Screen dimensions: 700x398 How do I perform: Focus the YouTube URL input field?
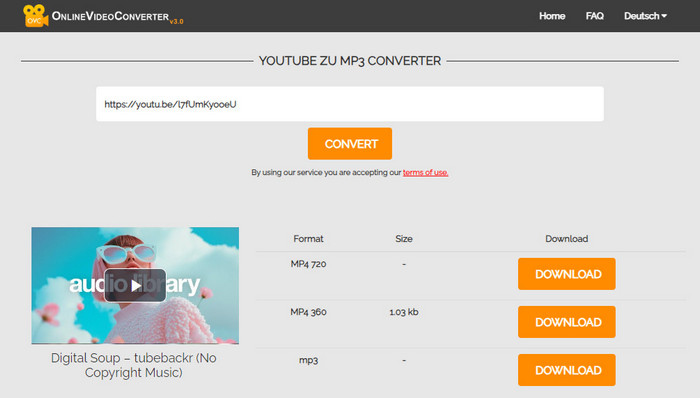350,104
